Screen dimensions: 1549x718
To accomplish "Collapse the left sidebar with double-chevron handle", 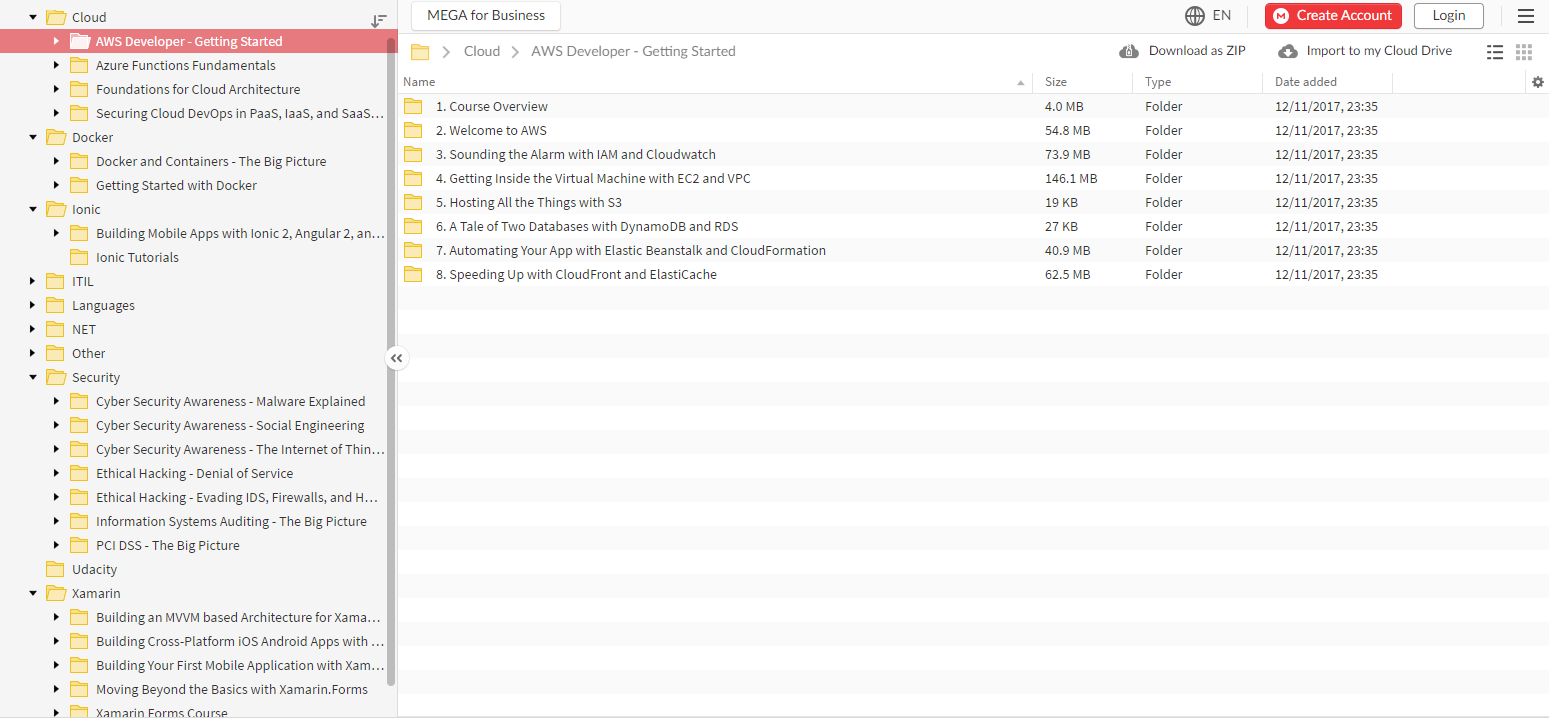I will click(x=397, y=358).
